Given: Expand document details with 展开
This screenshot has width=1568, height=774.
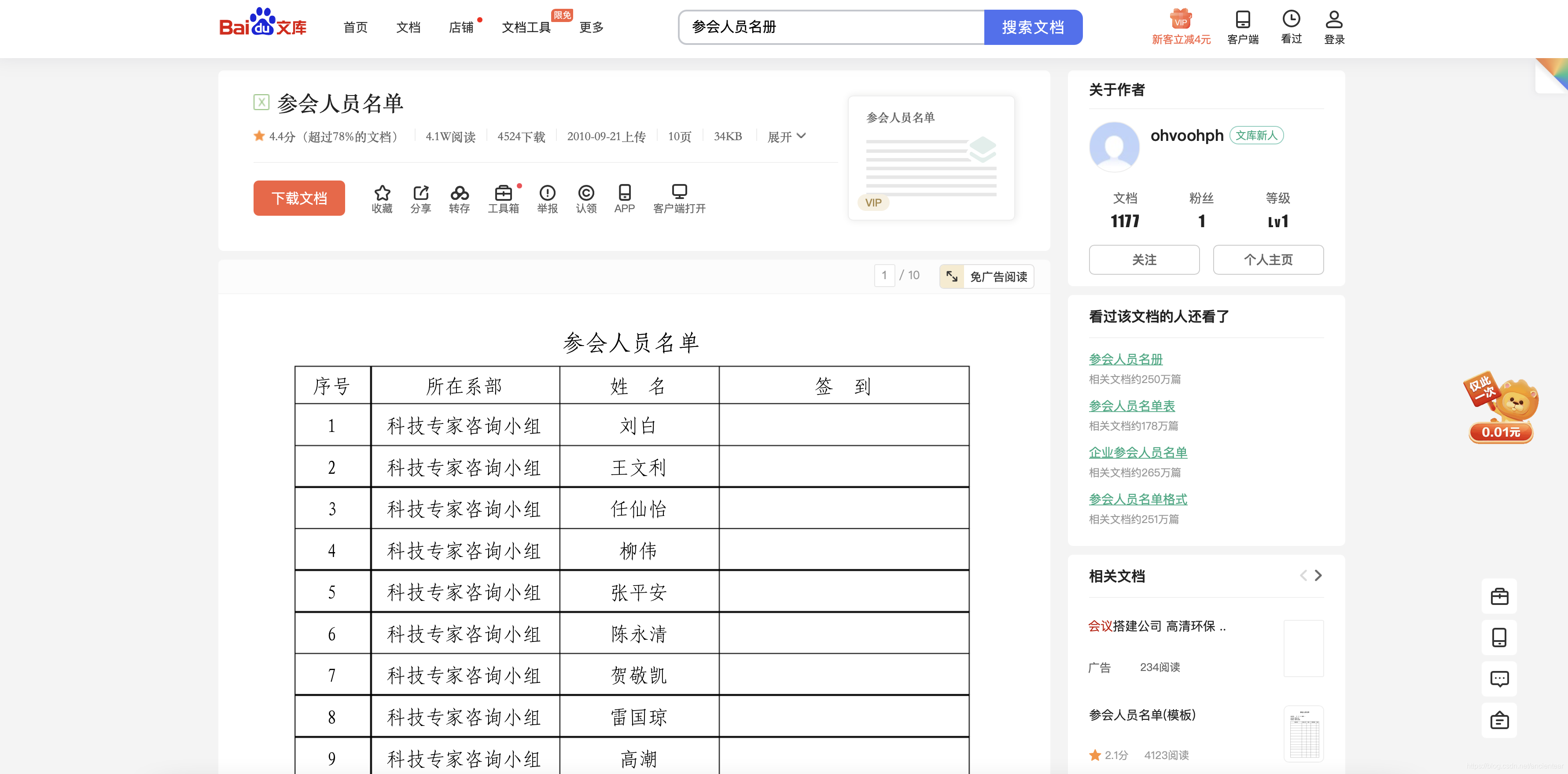Looking at the screenshot, I should click(x=787, y=136).
